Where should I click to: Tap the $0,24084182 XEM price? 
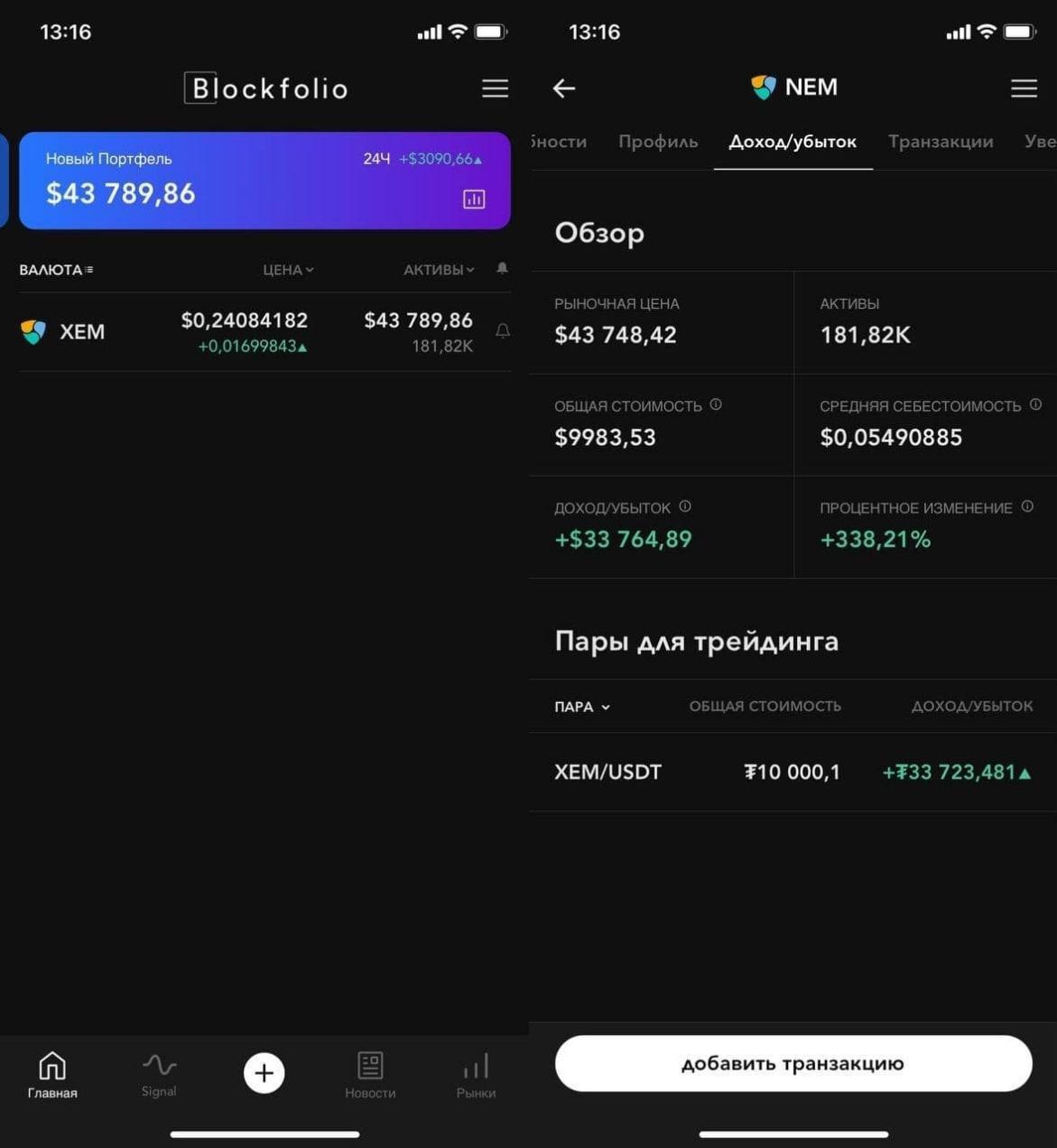245,320
